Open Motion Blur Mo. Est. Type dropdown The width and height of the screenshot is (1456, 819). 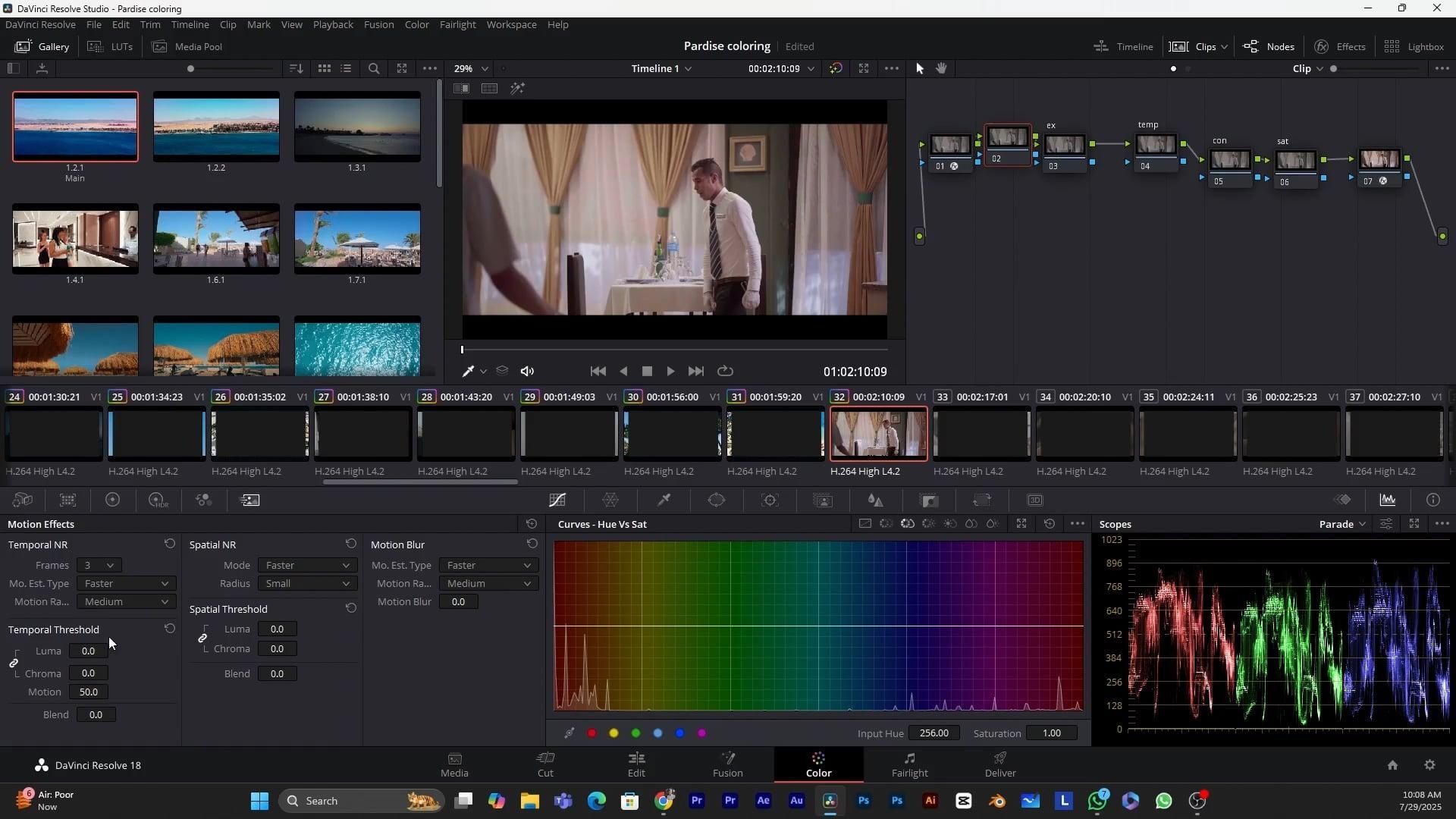click(488, 566)
